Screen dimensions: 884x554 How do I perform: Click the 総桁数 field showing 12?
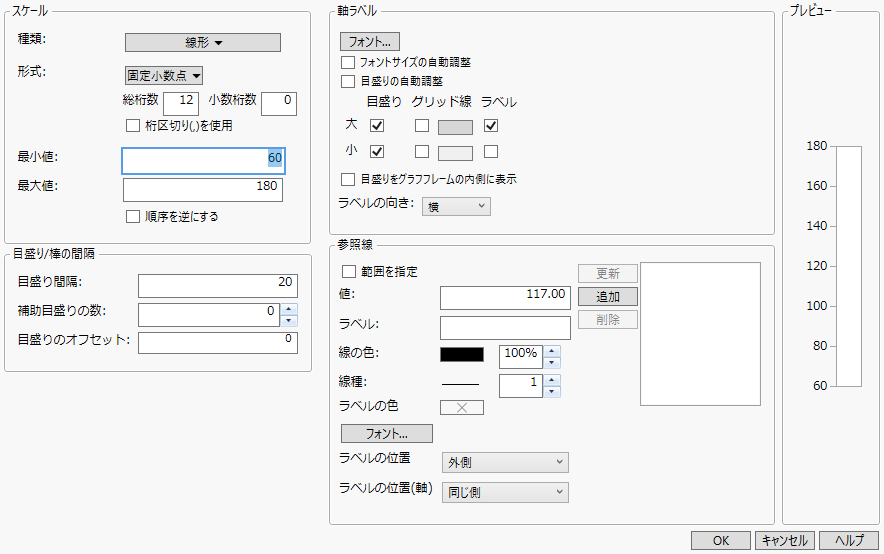click(x=180, y=103)
